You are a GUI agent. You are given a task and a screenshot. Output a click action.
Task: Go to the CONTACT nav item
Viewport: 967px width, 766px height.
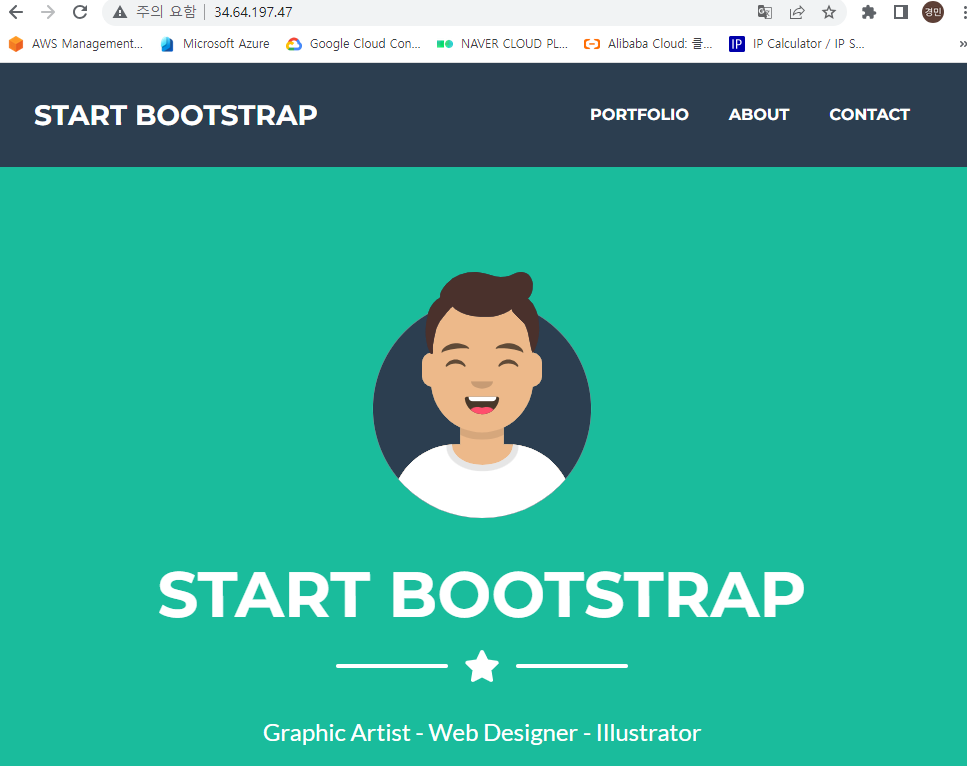tap(869, 115)
